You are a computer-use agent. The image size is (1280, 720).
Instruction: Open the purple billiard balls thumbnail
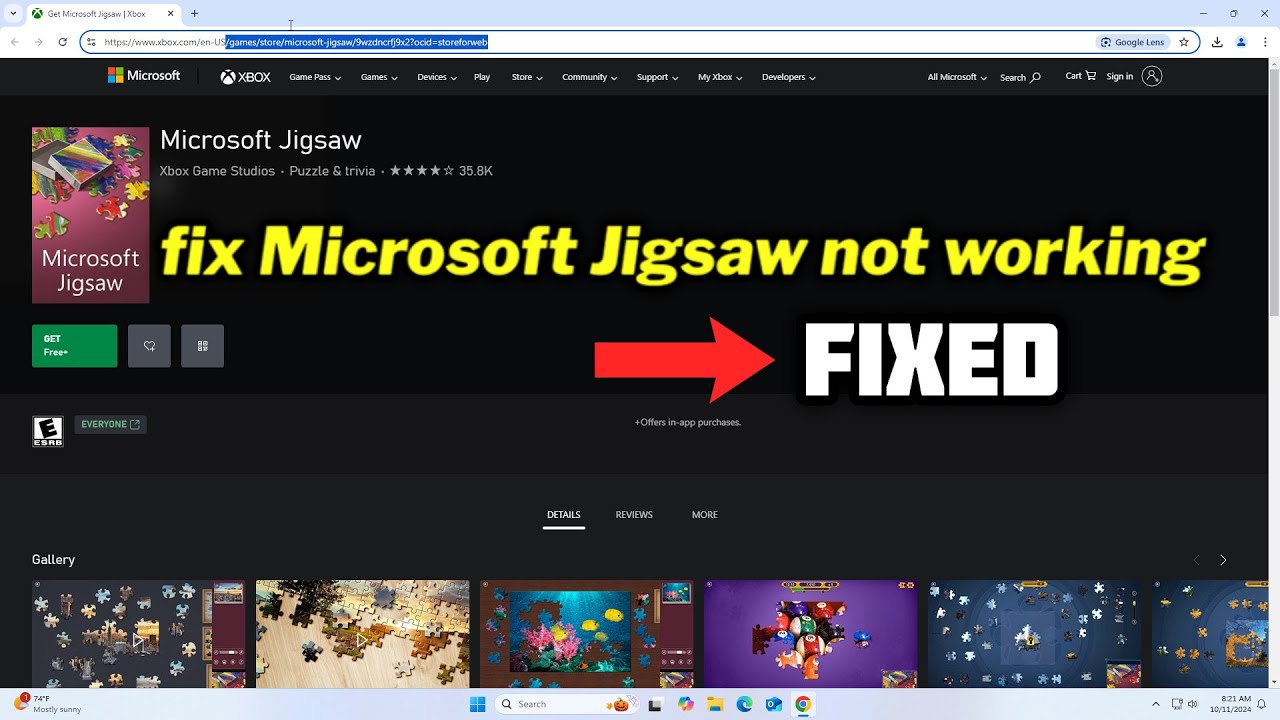click(810, 635)
